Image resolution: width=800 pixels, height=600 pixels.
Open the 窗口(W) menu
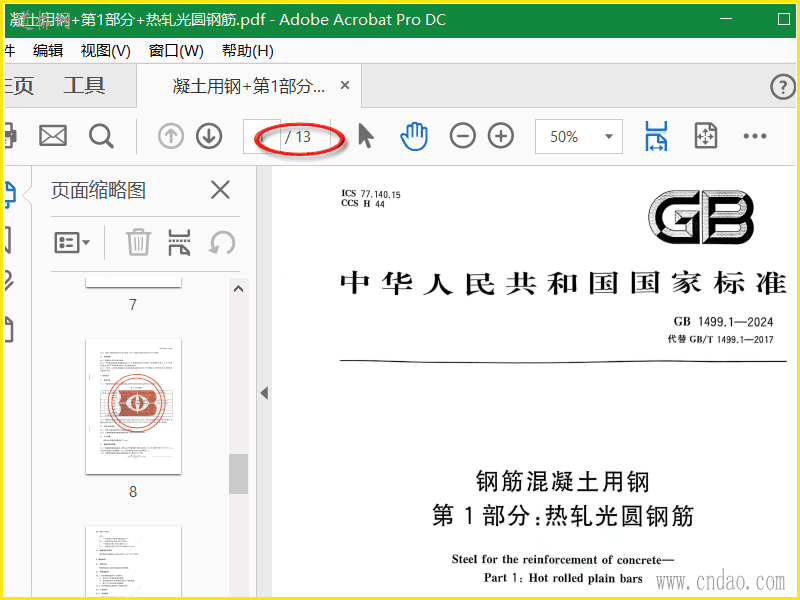coord(176,51)
